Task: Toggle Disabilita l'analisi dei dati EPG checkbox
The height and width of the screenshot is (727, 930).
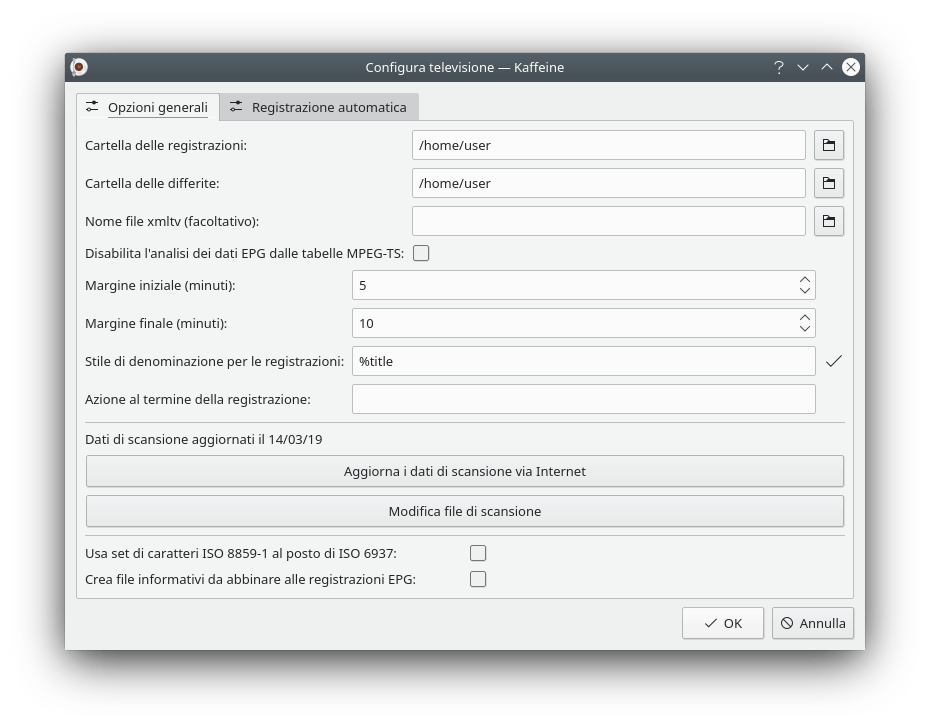Action: click(x=421, y=253)
